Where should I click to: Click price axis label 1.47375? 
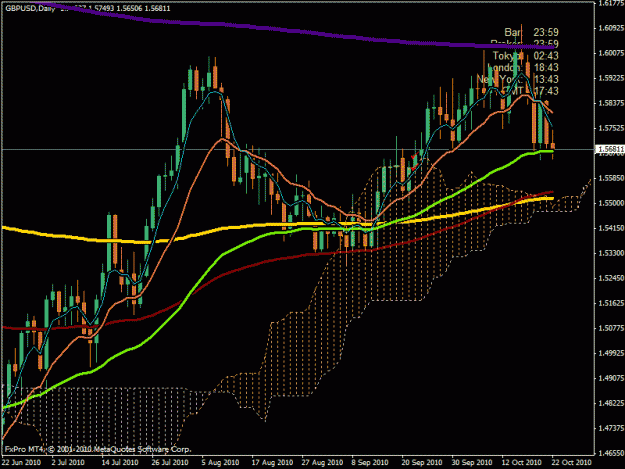[611, 428]
